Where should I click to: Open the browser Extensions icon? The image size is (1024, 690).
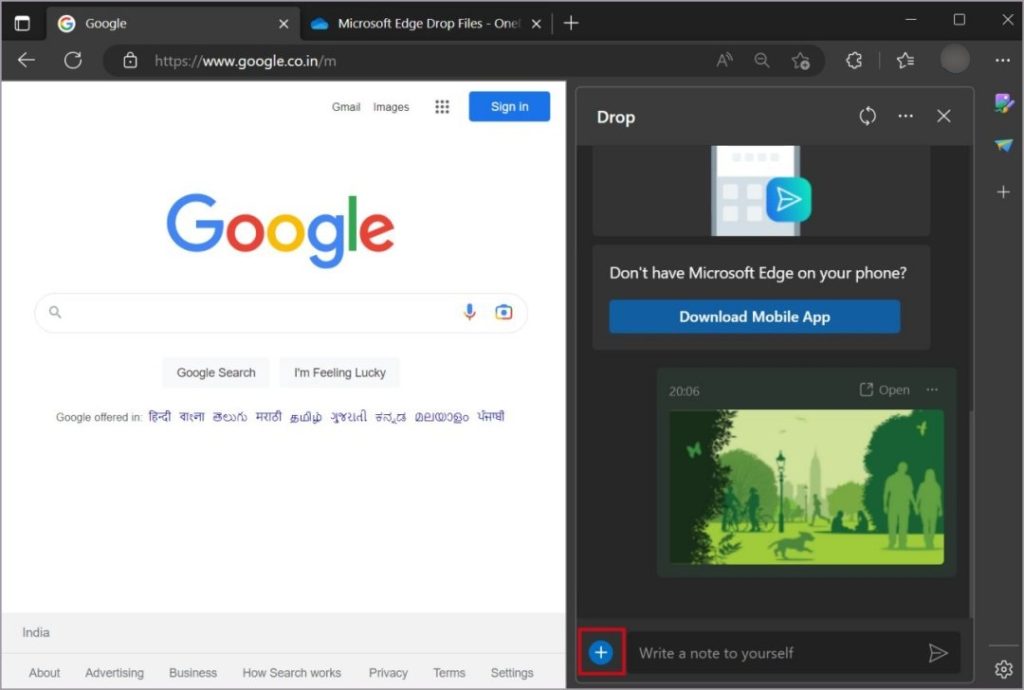[x=853, y=60]
